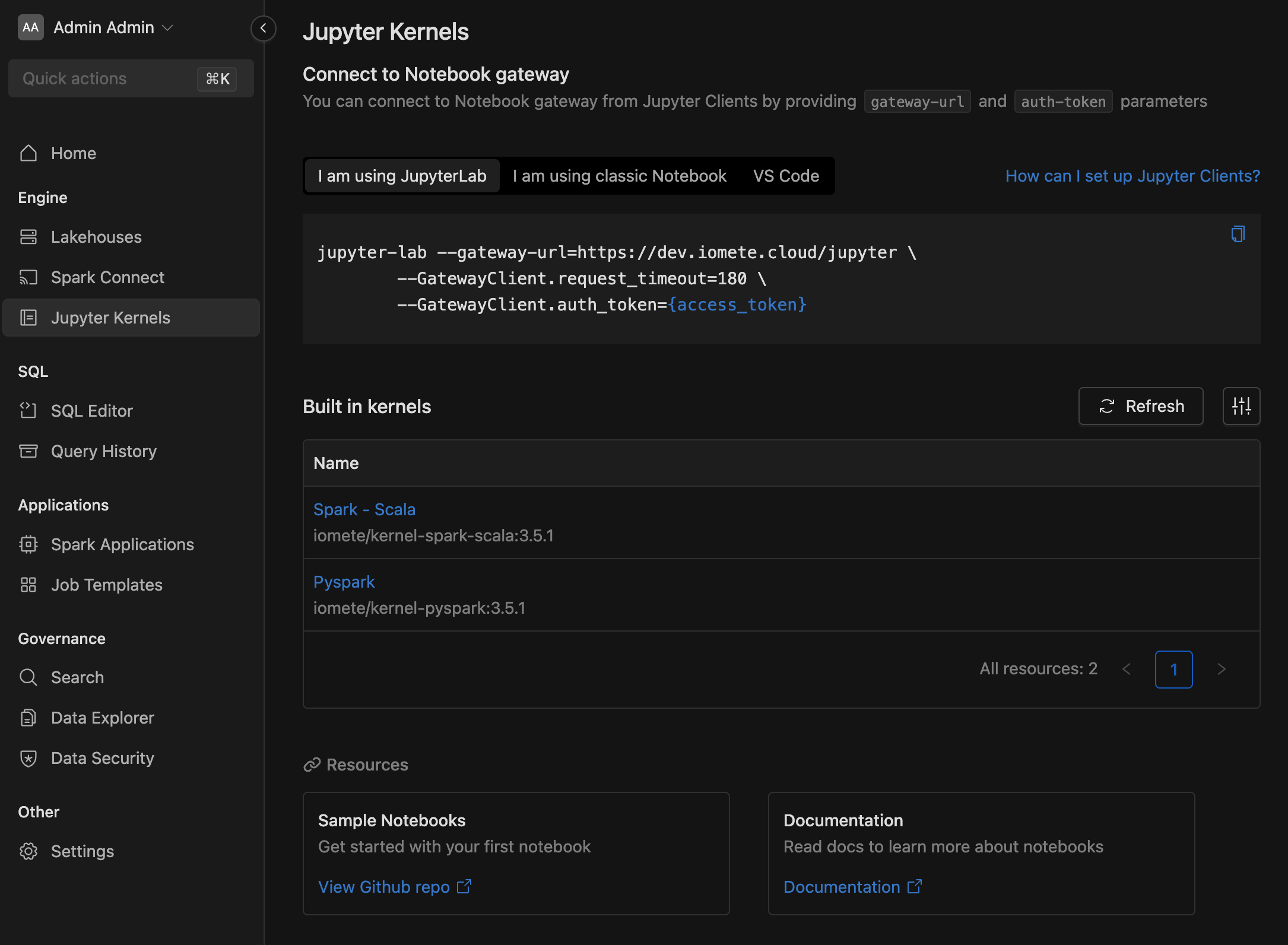Click the {access_token} placeholder

[737, 305]
